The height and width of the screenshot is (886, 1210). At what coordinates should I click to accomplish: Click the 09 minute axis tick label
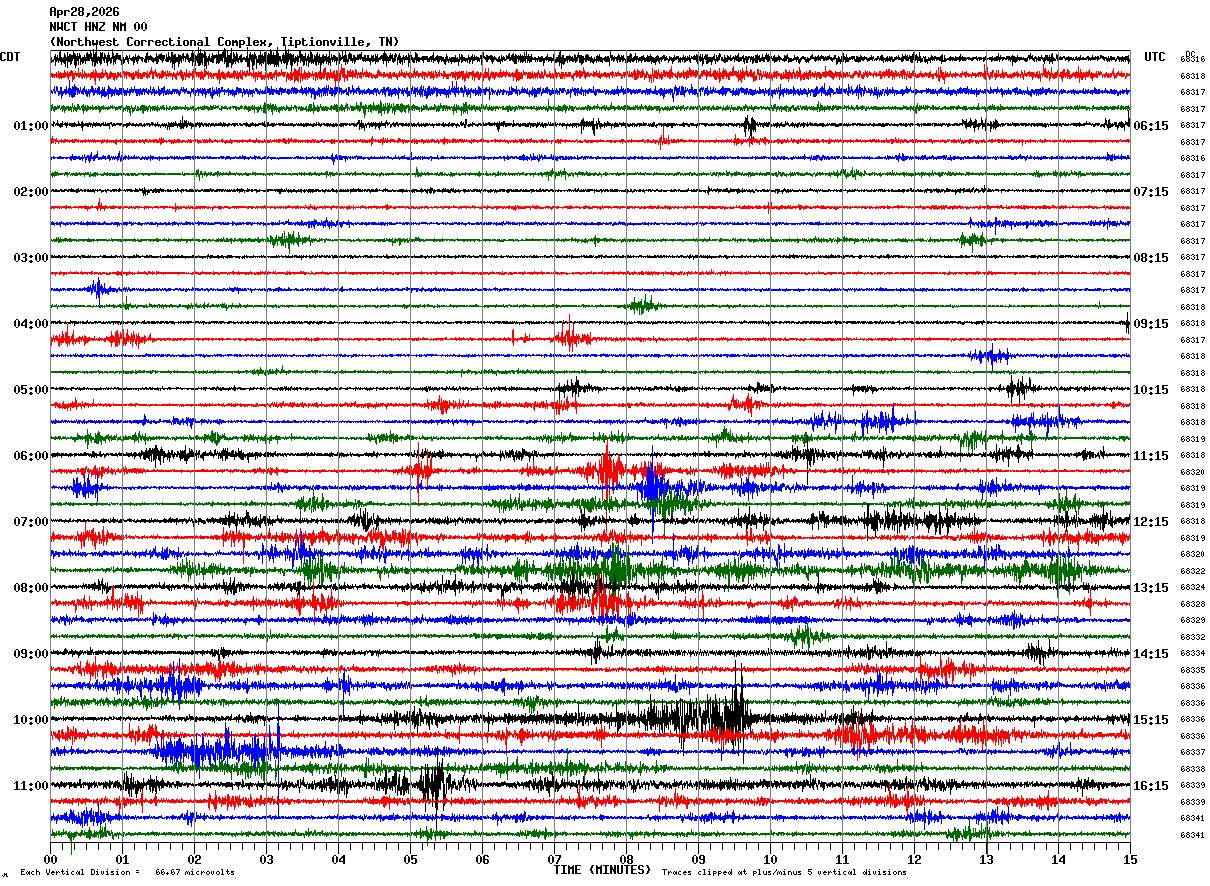(x=698, y=859)
